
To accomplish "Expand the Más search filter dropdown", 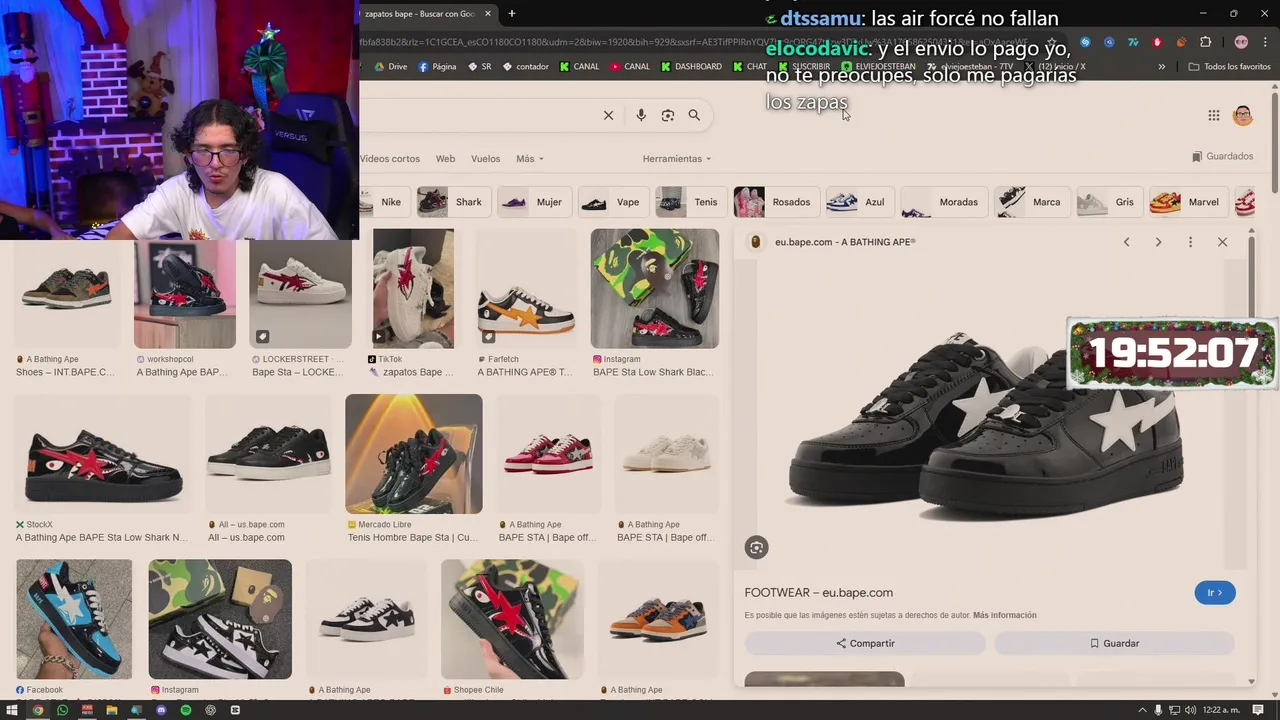I will tap(529, 159).
